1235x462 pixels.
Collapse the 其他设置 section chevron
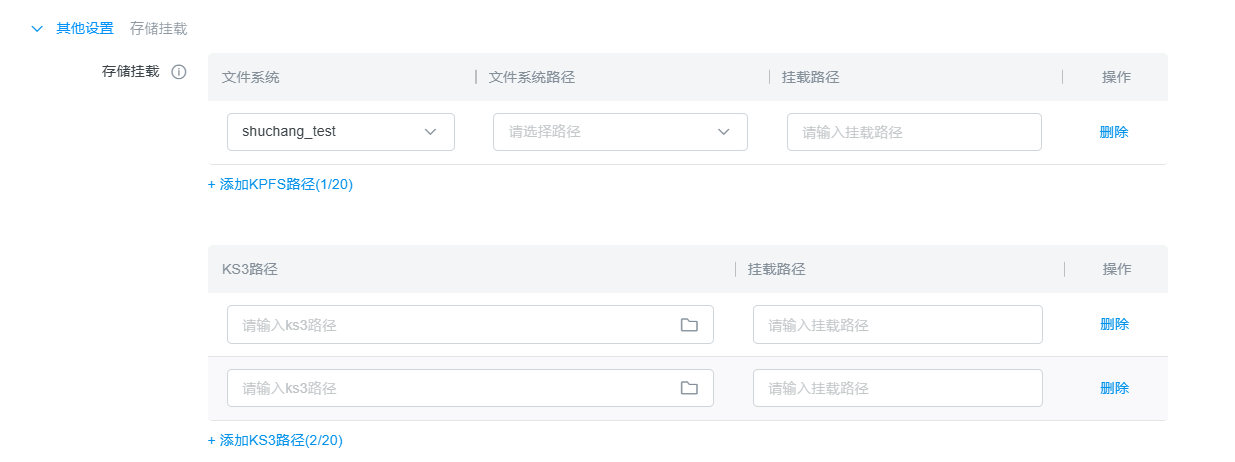tap(38, 29)
